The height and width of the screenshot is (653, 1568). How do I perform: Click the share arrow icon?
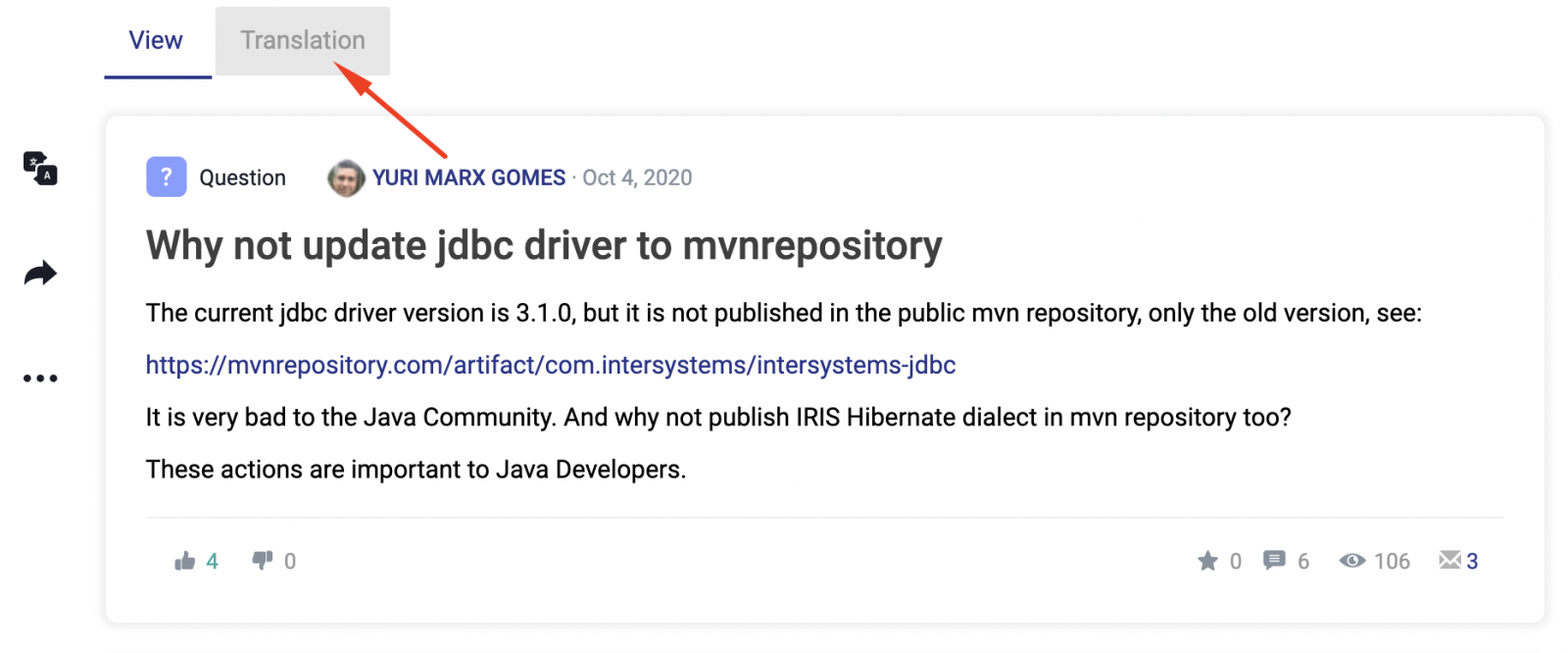(x=40, y=274)
